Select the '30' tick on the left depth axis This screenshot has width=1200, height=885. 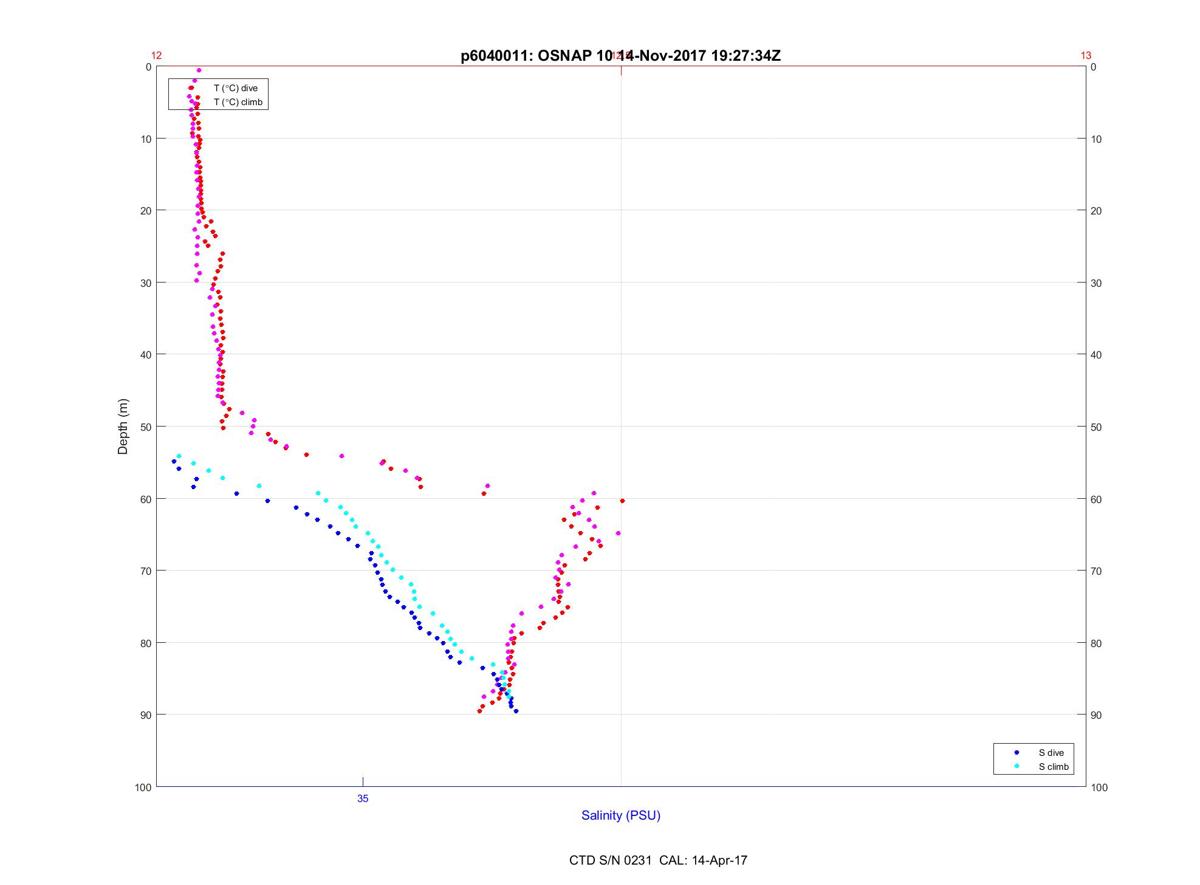point(145,283)
